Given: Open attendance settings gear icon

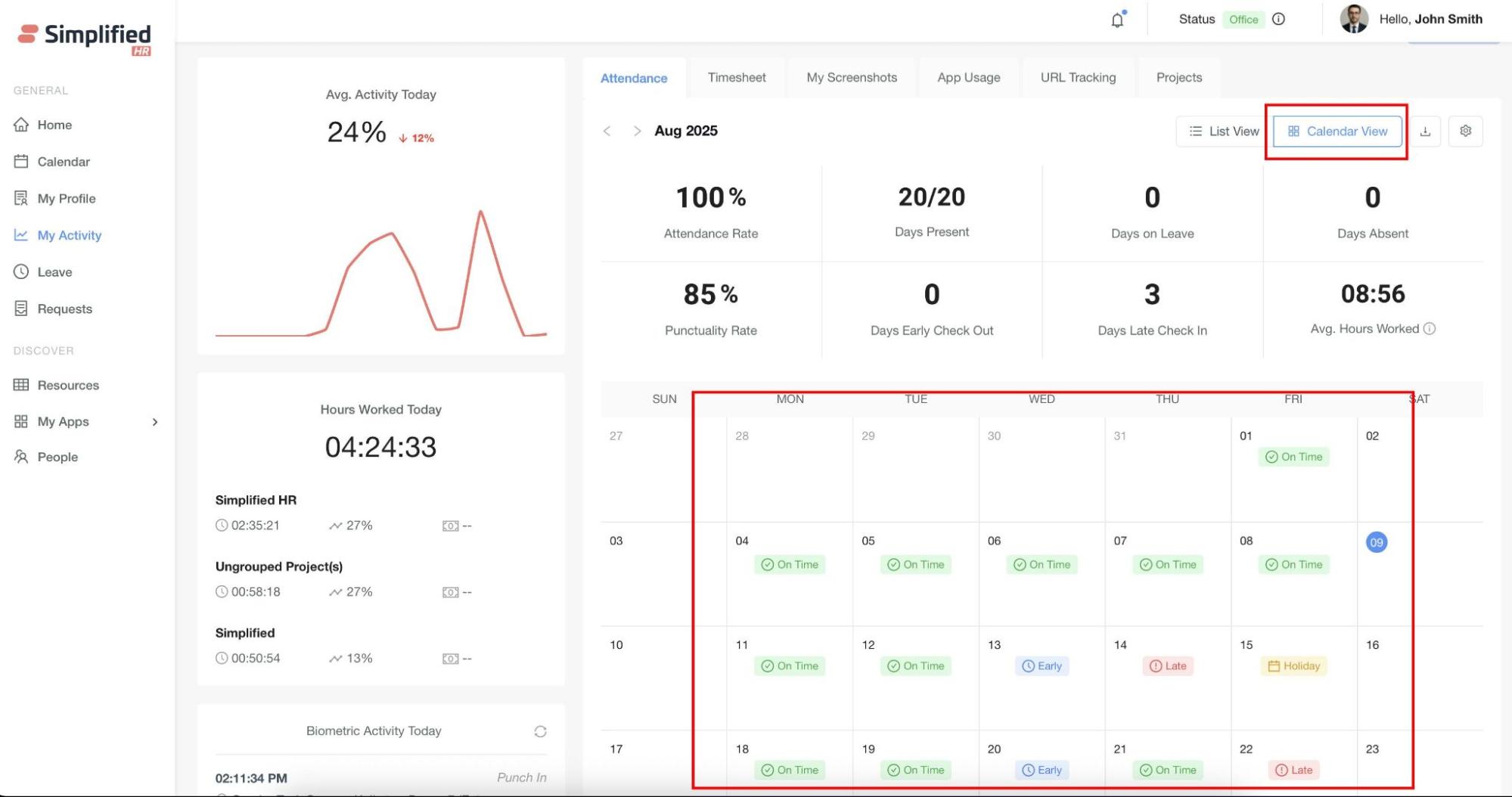Looking at the screenshot, I should tap(1465, 132).
